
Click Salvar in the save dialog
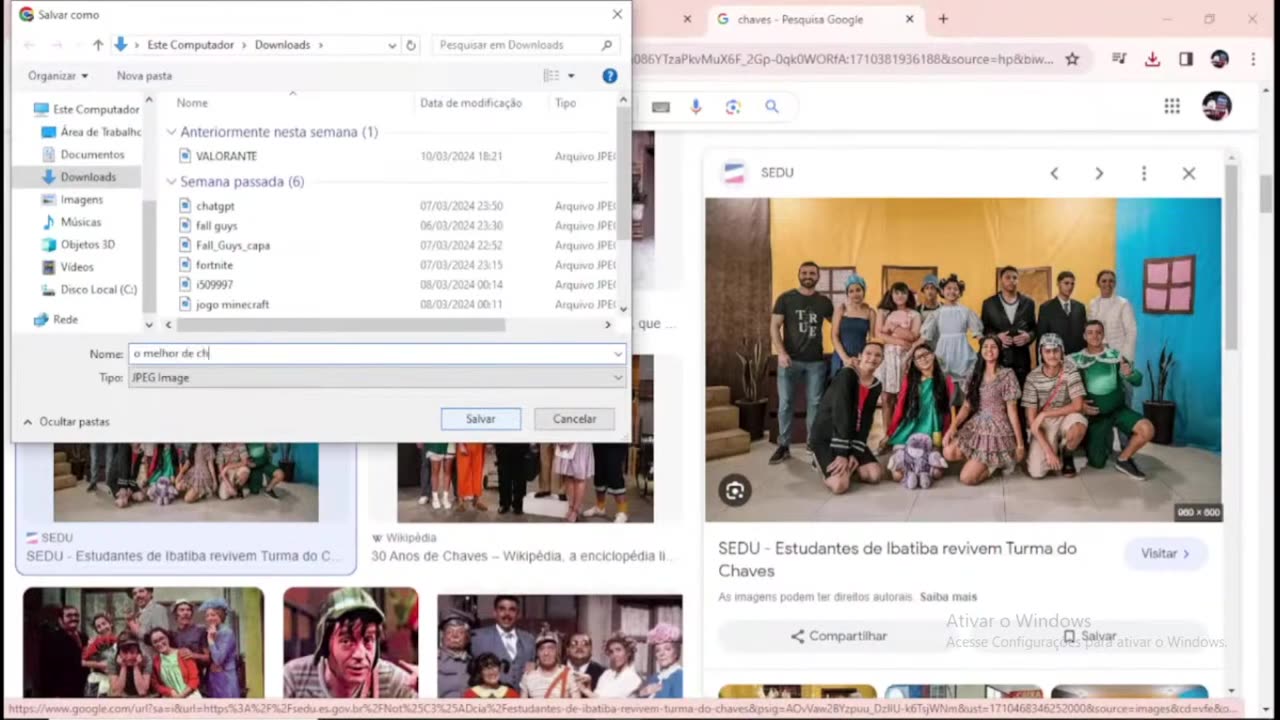[x=481, y=419]
